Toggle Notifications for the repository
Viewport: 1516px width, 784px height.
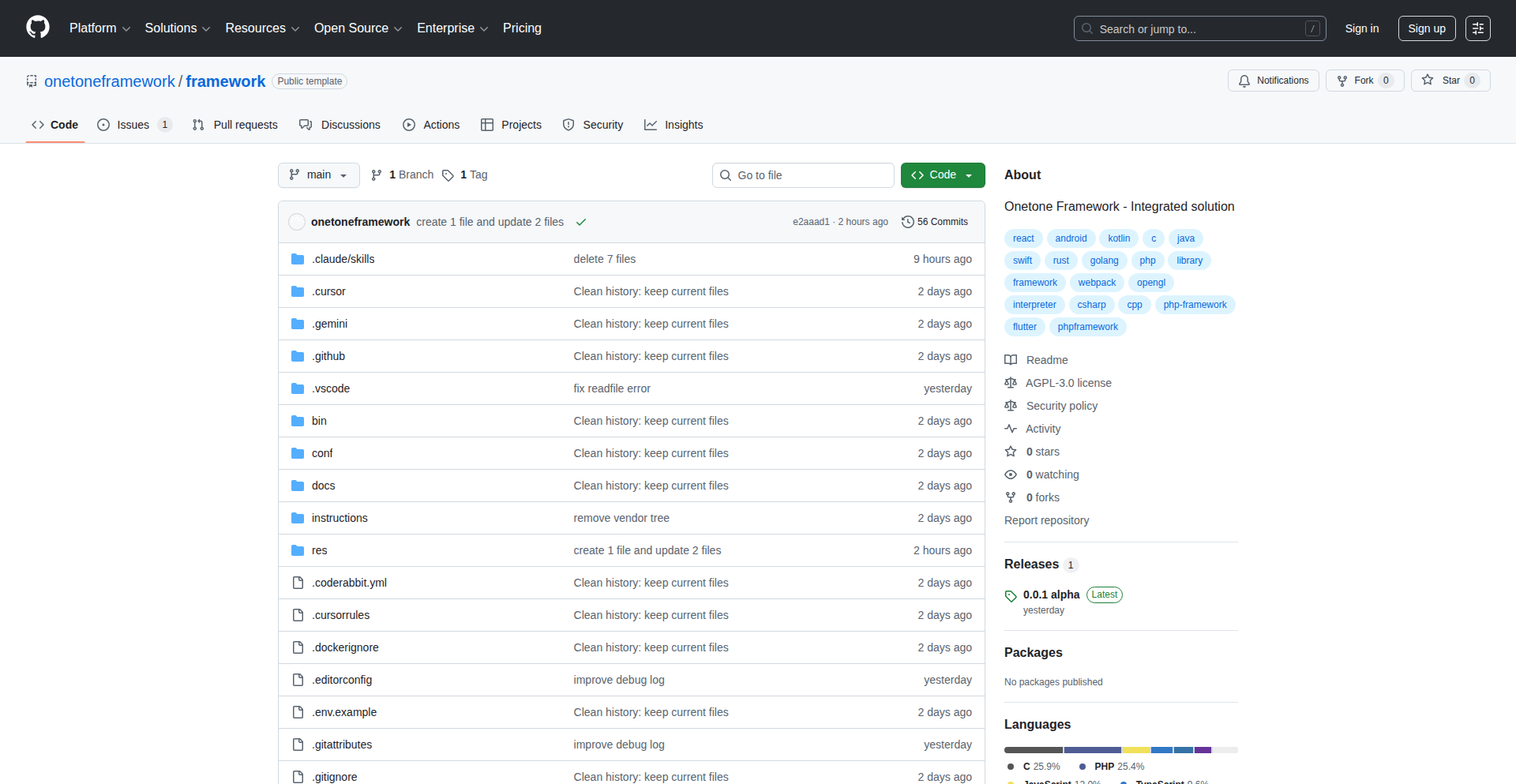pyautogui.click(x=1273, y=81)
